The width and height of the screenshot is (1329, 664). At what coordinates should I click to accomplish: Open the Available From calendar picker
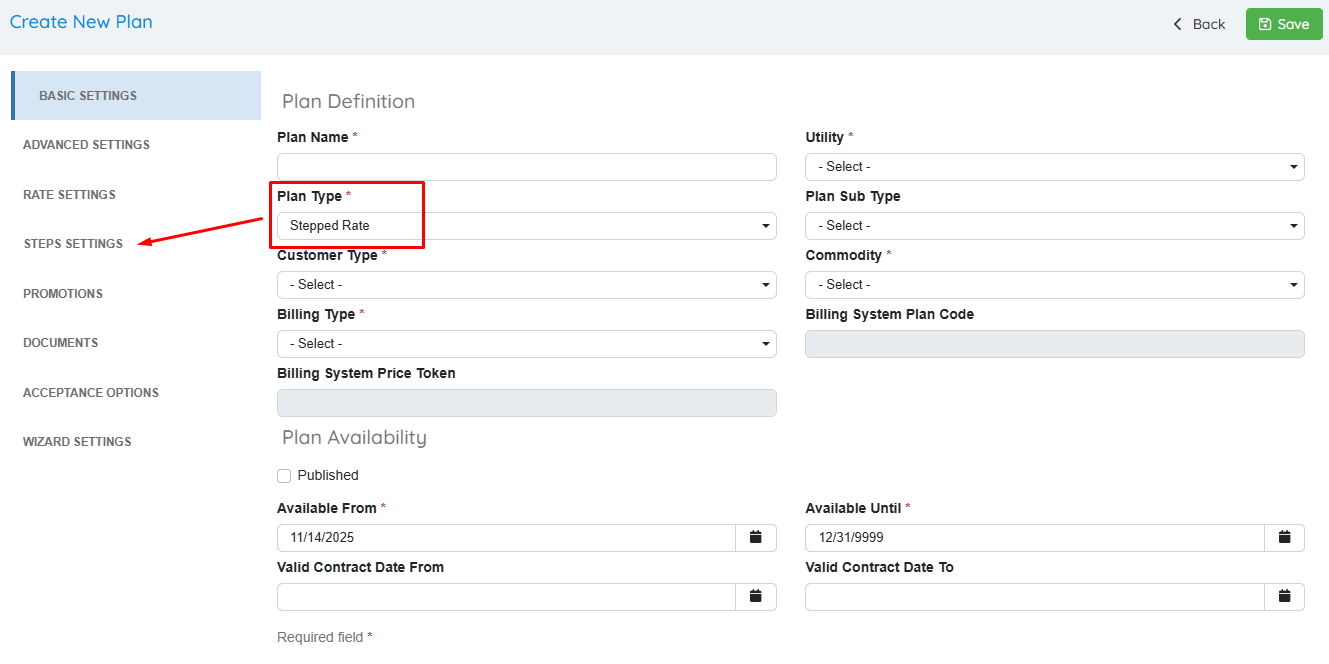coord(756,538)
